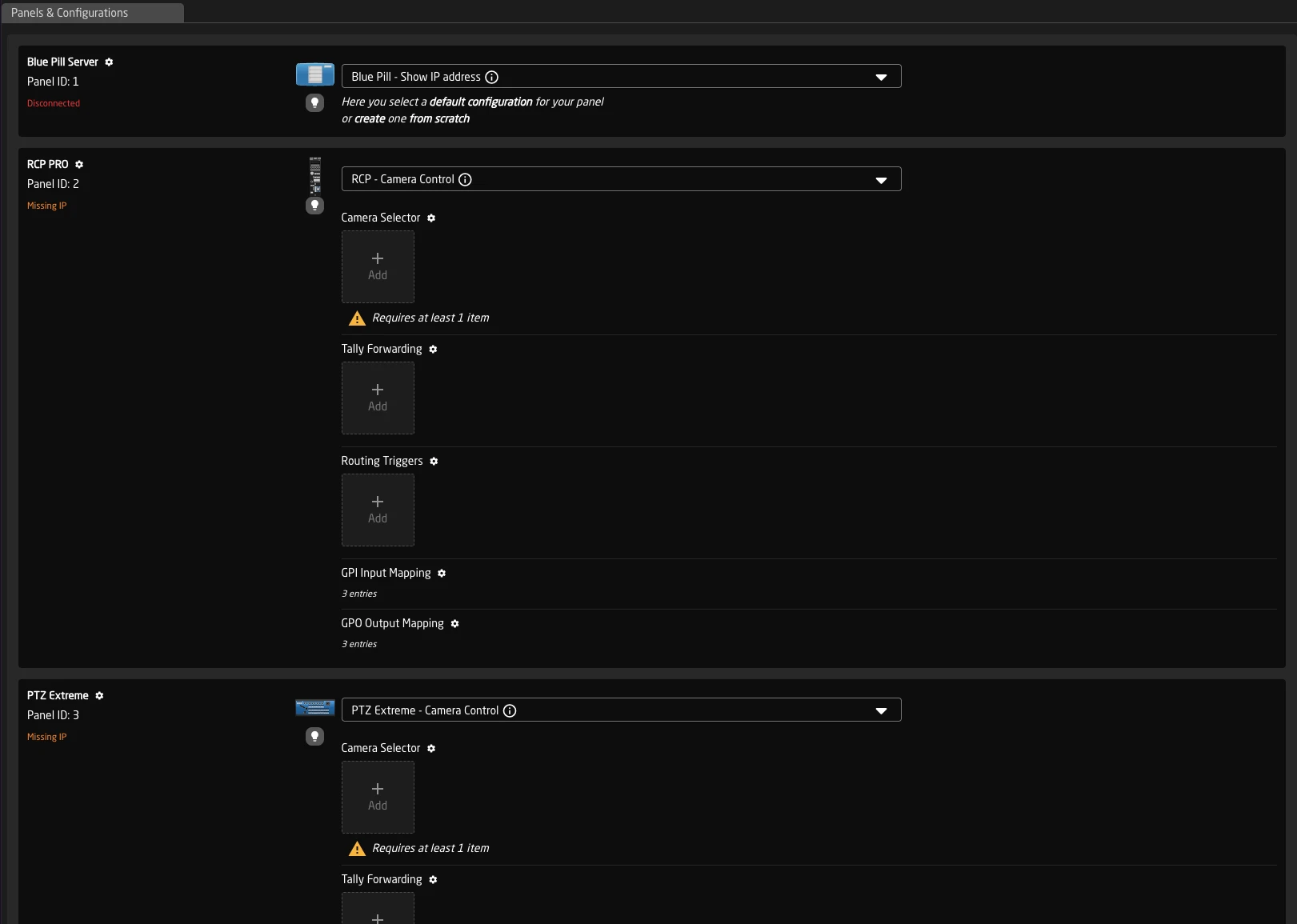Open GPO Output Mapping settings
Screen dimensions: 1297x924
point(454,624)
